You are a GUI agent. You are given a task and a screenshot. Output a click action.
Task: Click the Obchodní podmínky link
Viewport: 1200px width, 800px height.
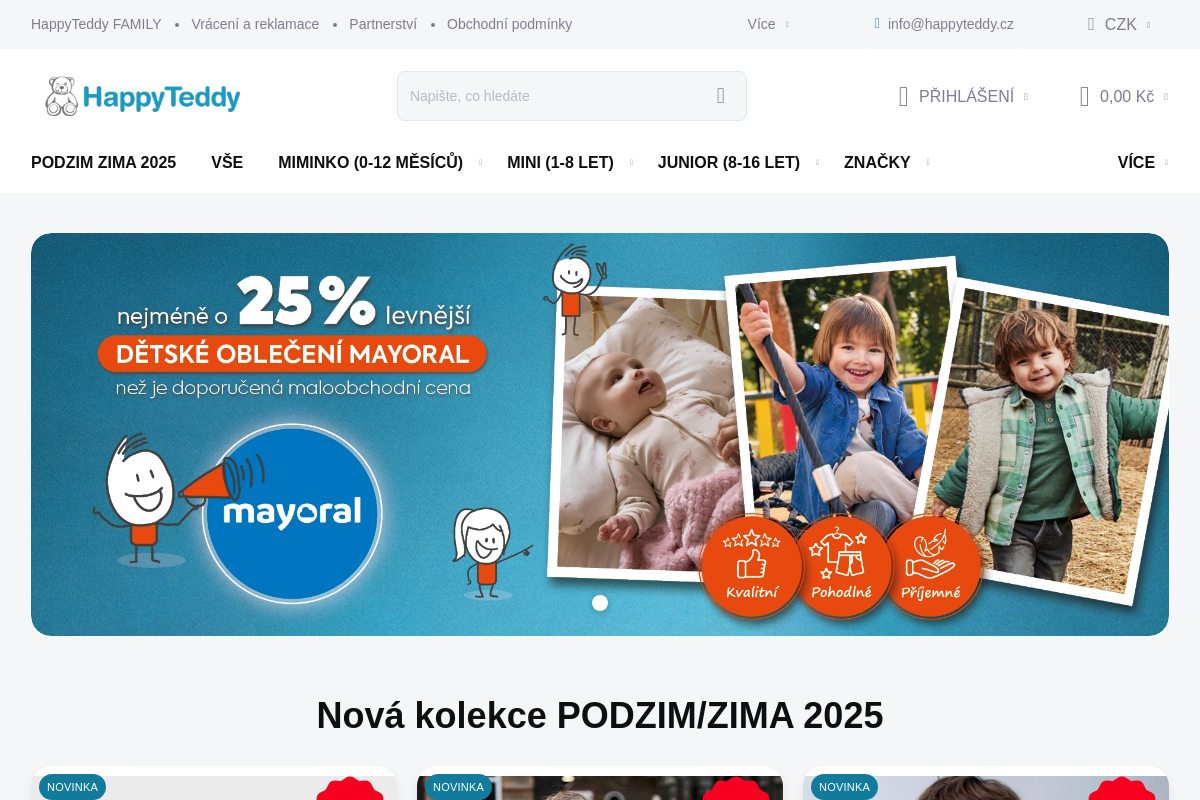click(x=509, y=24)
